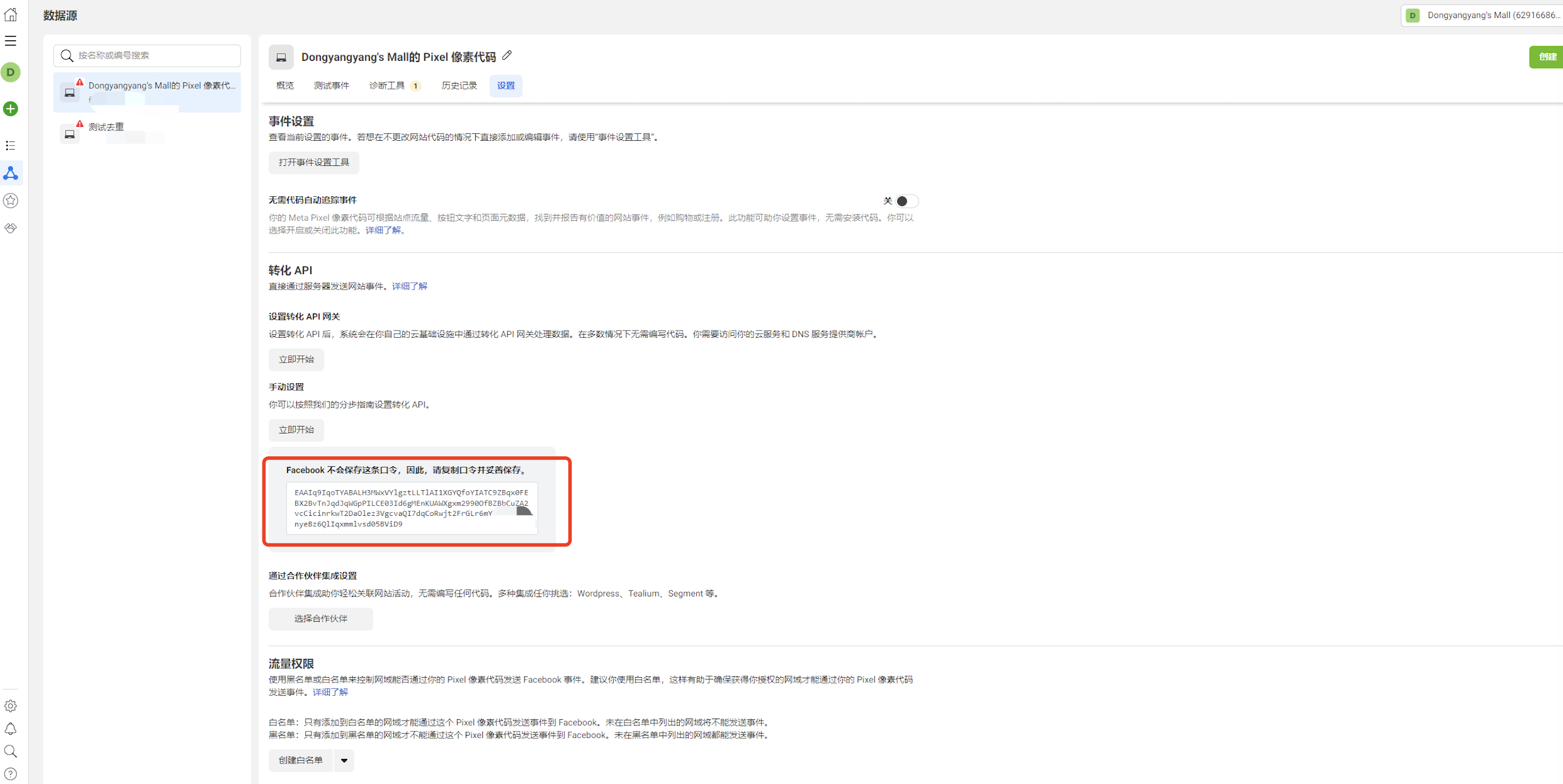
Task: Open 详细了解 link under 流量权限
Action: pos(330,692)
